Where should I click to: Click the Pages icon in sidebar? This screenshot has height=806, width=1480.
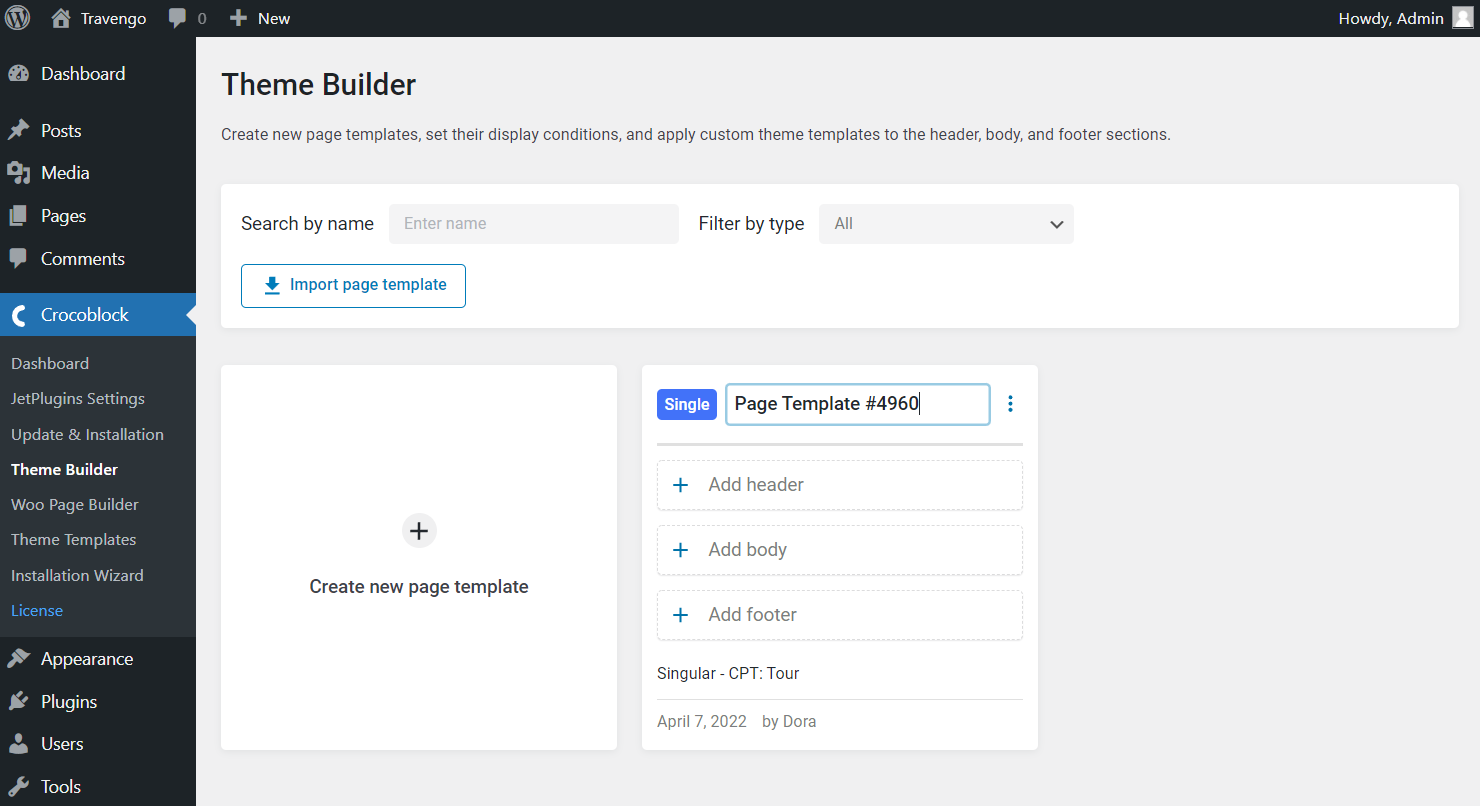(x=18, y=216)
